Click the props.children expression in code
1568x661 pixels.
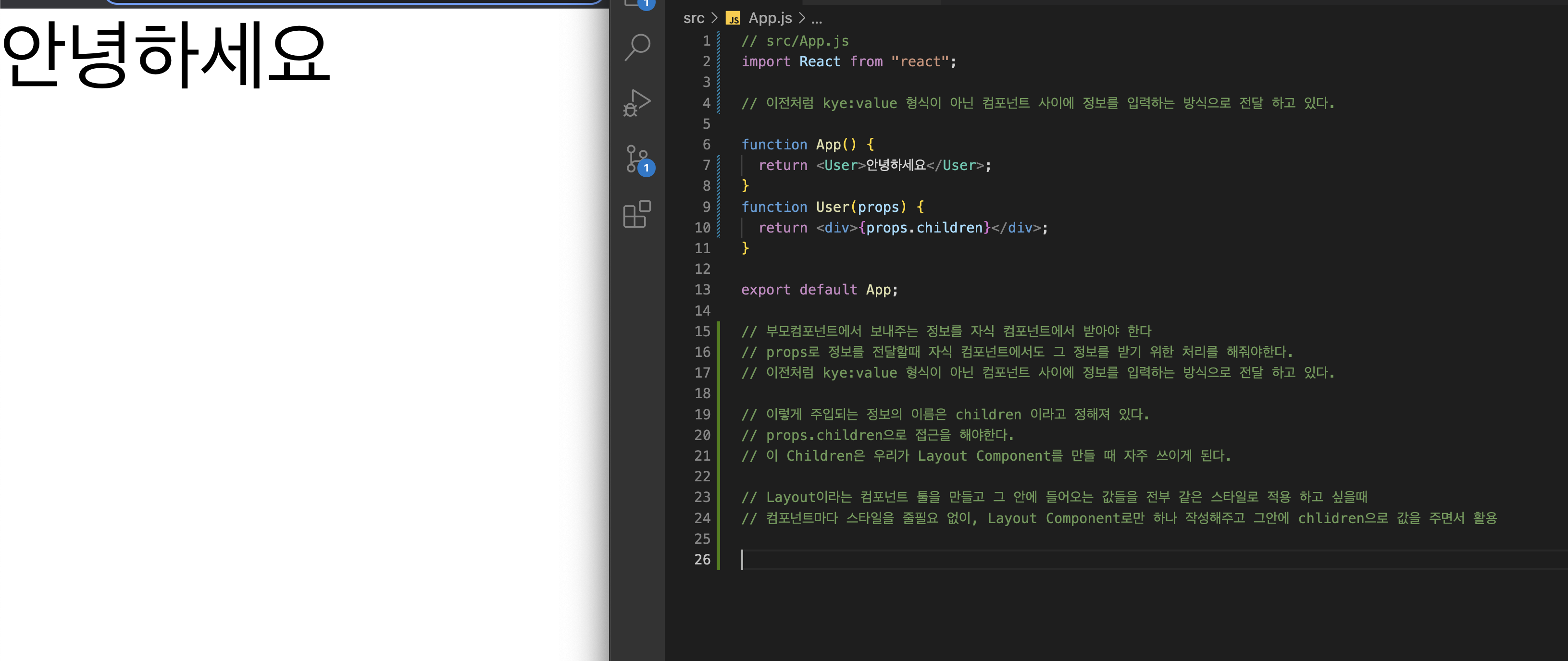click(924, 228)
